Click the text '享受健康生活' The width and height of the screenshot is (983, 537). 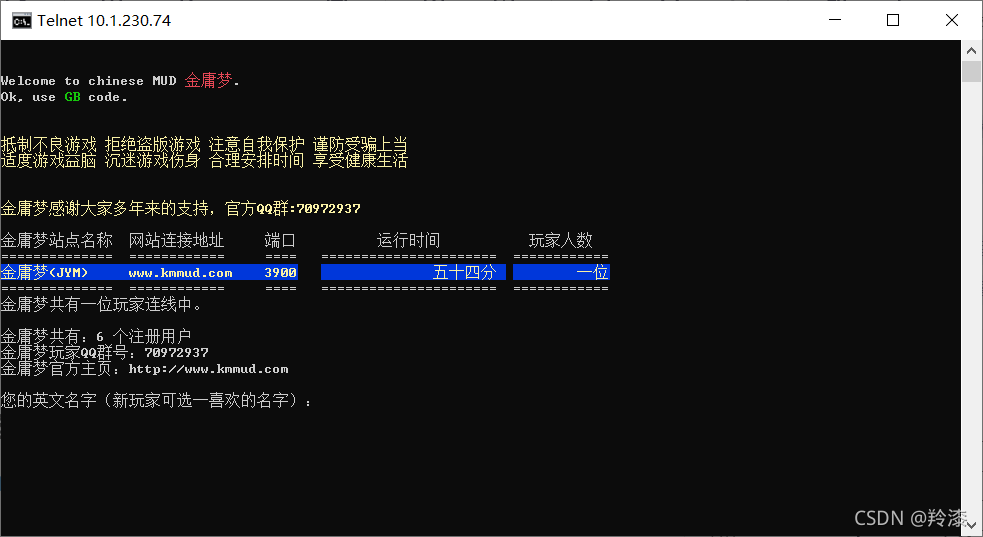click(x=360, y=160)
